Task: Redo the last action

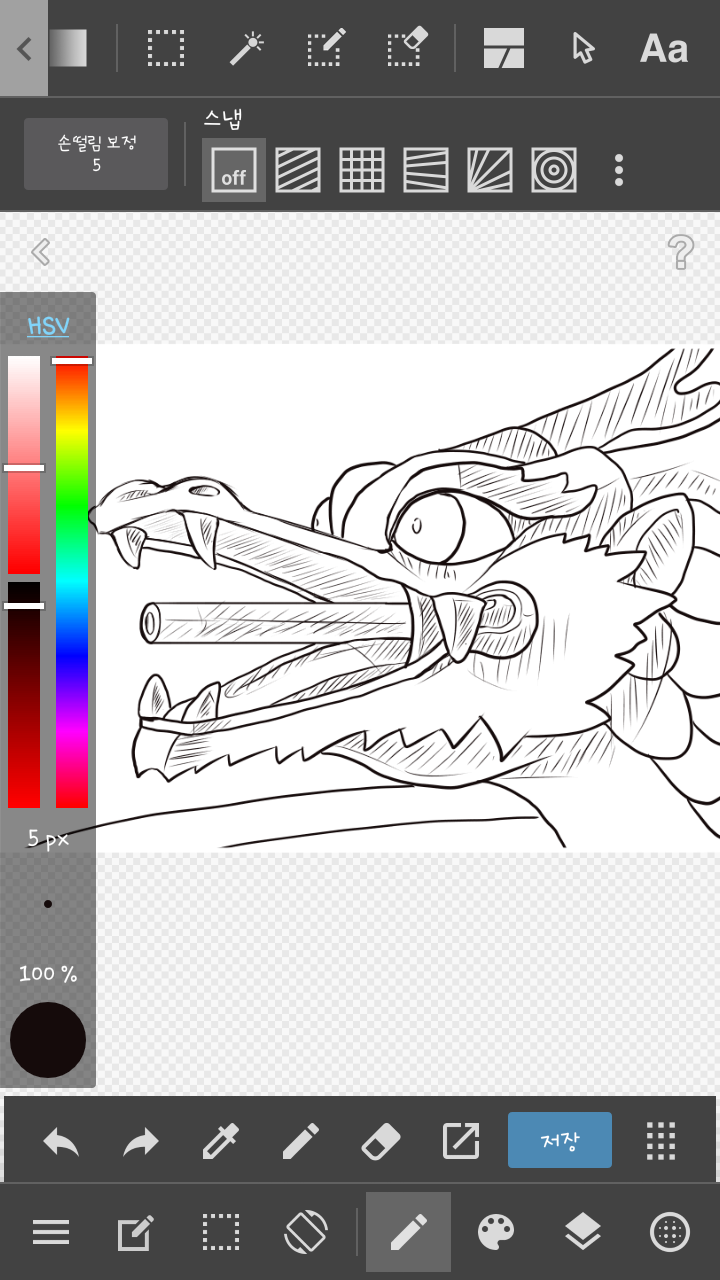Action: point(141,1141)
